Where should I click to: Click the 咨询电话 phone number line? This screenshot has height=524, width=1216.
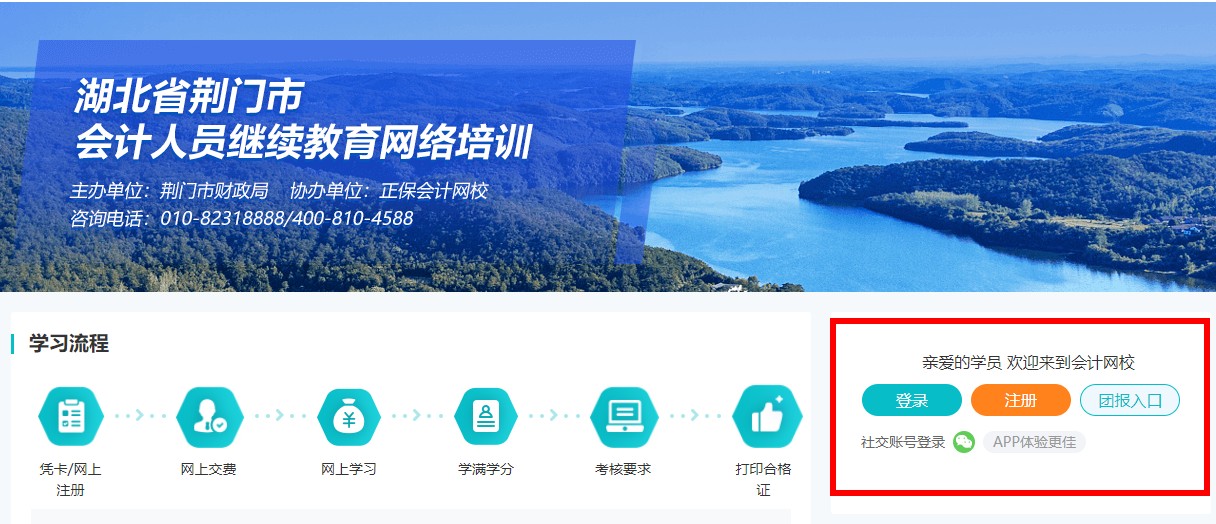click(241, 218)
